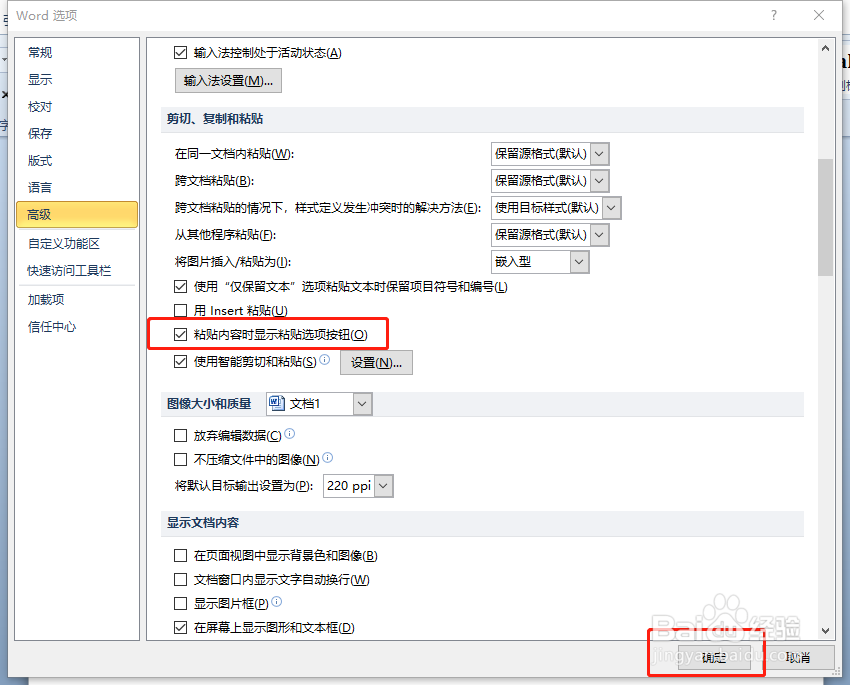Enable 文档窗口内显示文字自动换行 checkbox
Viewport: 850px width, 685px height.
[x=181, y=579]
